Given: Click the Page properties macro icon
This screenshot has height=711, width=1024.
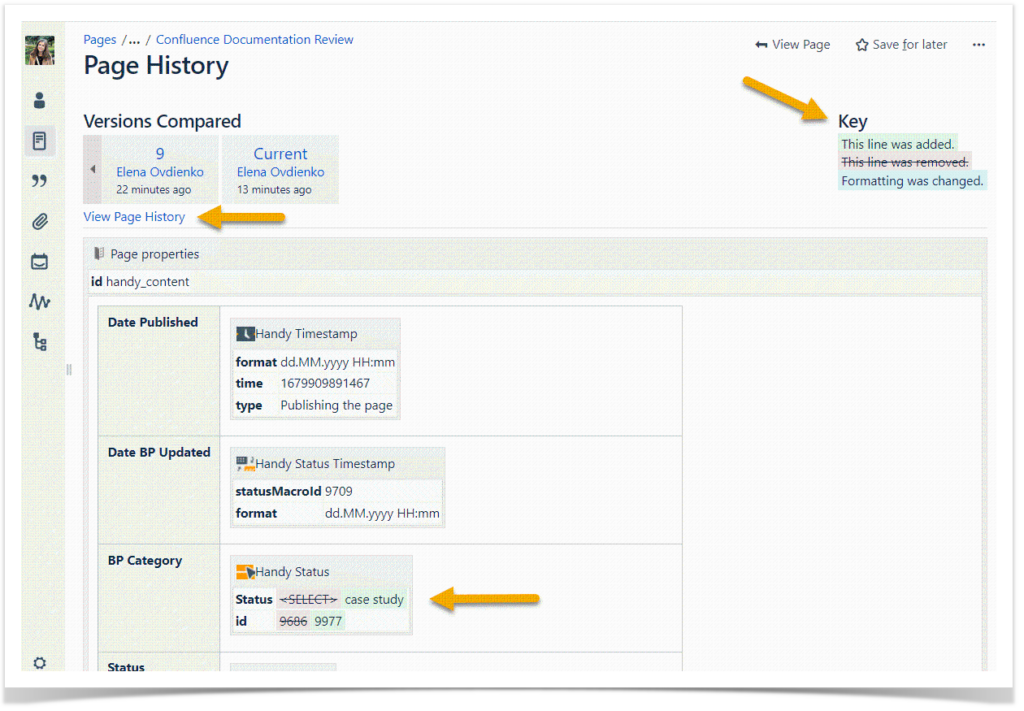Looking at the screenshot, I should 101,253.
